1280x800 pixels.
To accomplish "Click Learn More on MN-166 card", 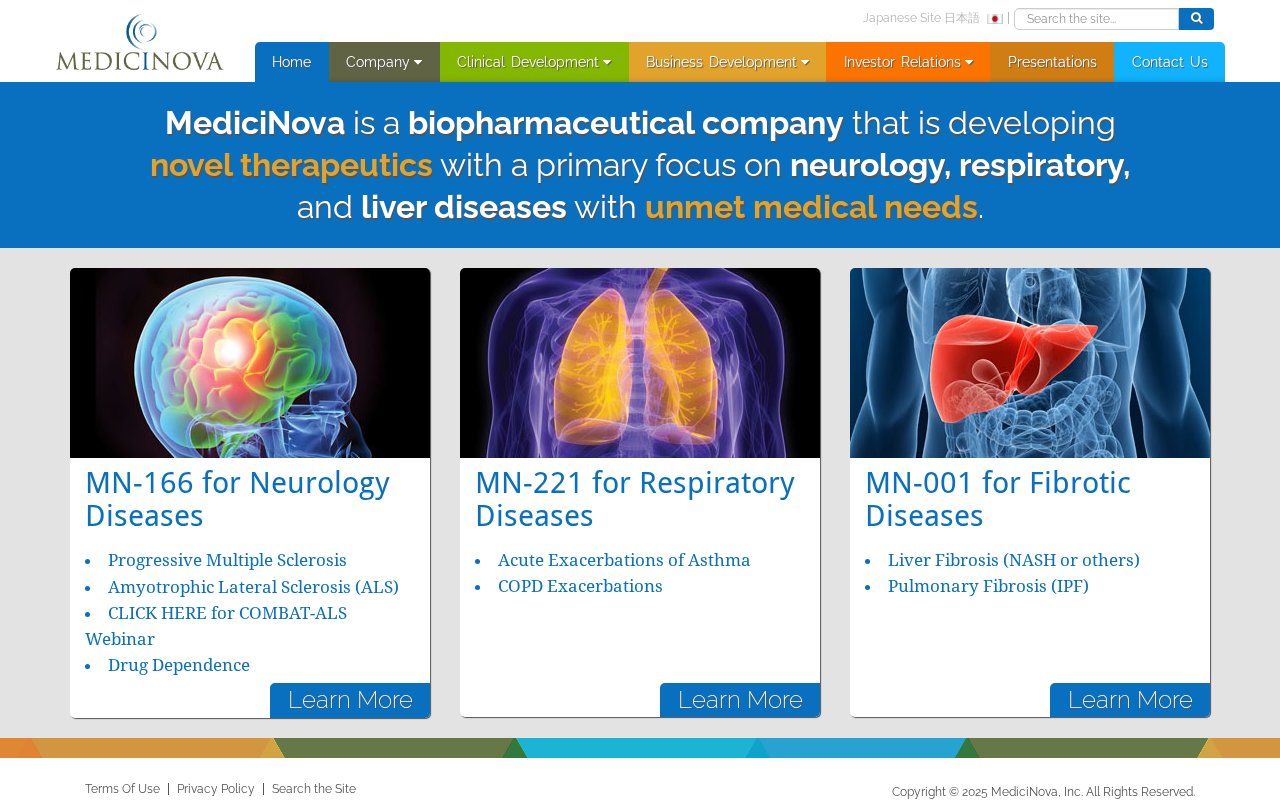I will (x=350, y=700).
